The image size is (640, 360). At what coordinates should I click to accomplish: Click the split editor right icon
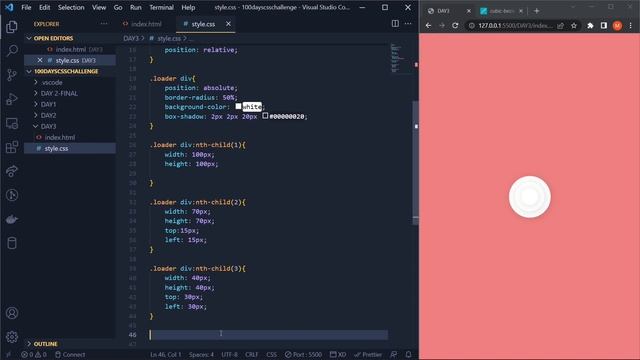click(395, 24)
